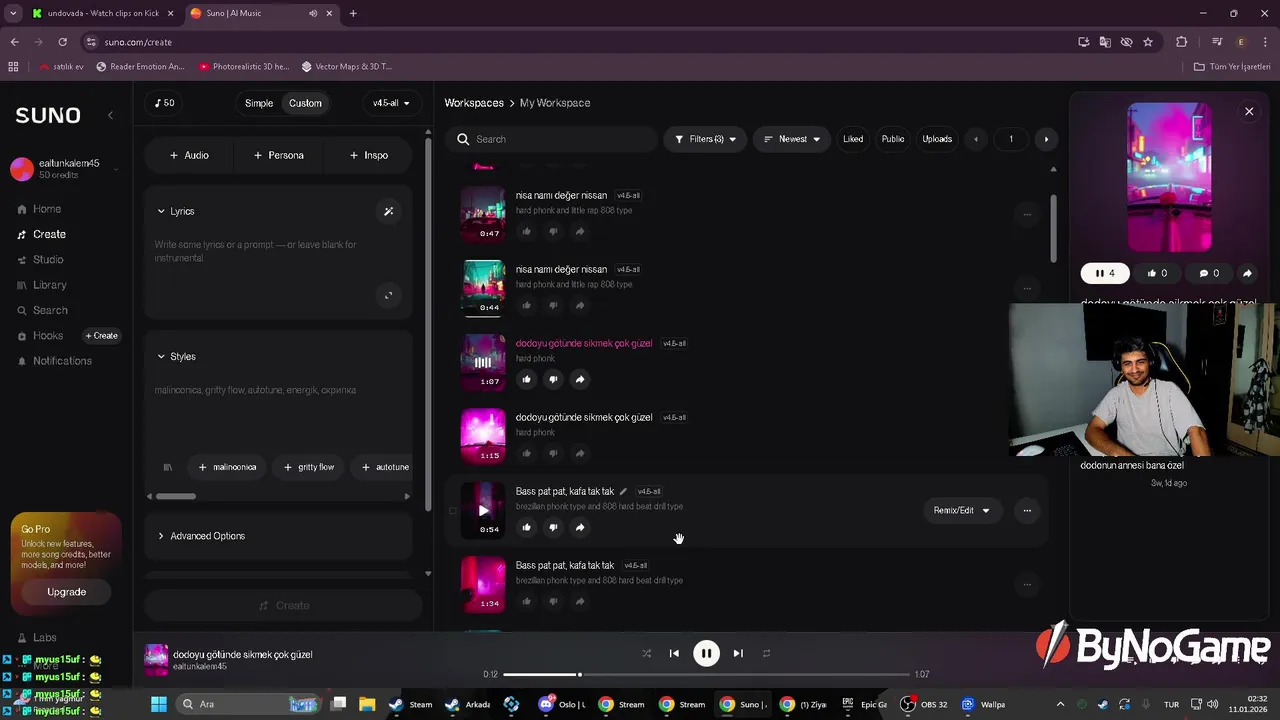Open Studio in the sidebar

41,259
